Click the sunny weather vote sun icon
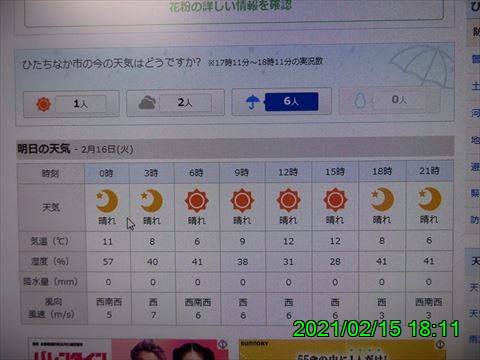The width and height of the screenshot is (480, 360). click(x=43, y=104)
